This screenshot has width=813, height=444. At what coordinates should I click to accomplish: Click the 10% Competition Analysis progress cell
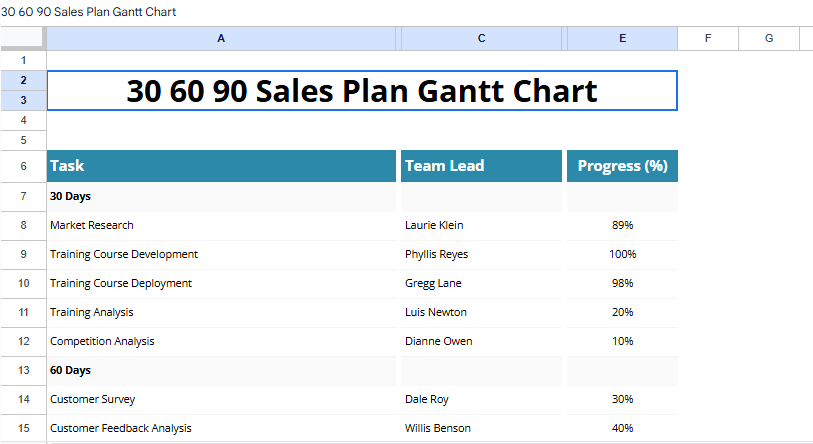click(x=622, y=341)
